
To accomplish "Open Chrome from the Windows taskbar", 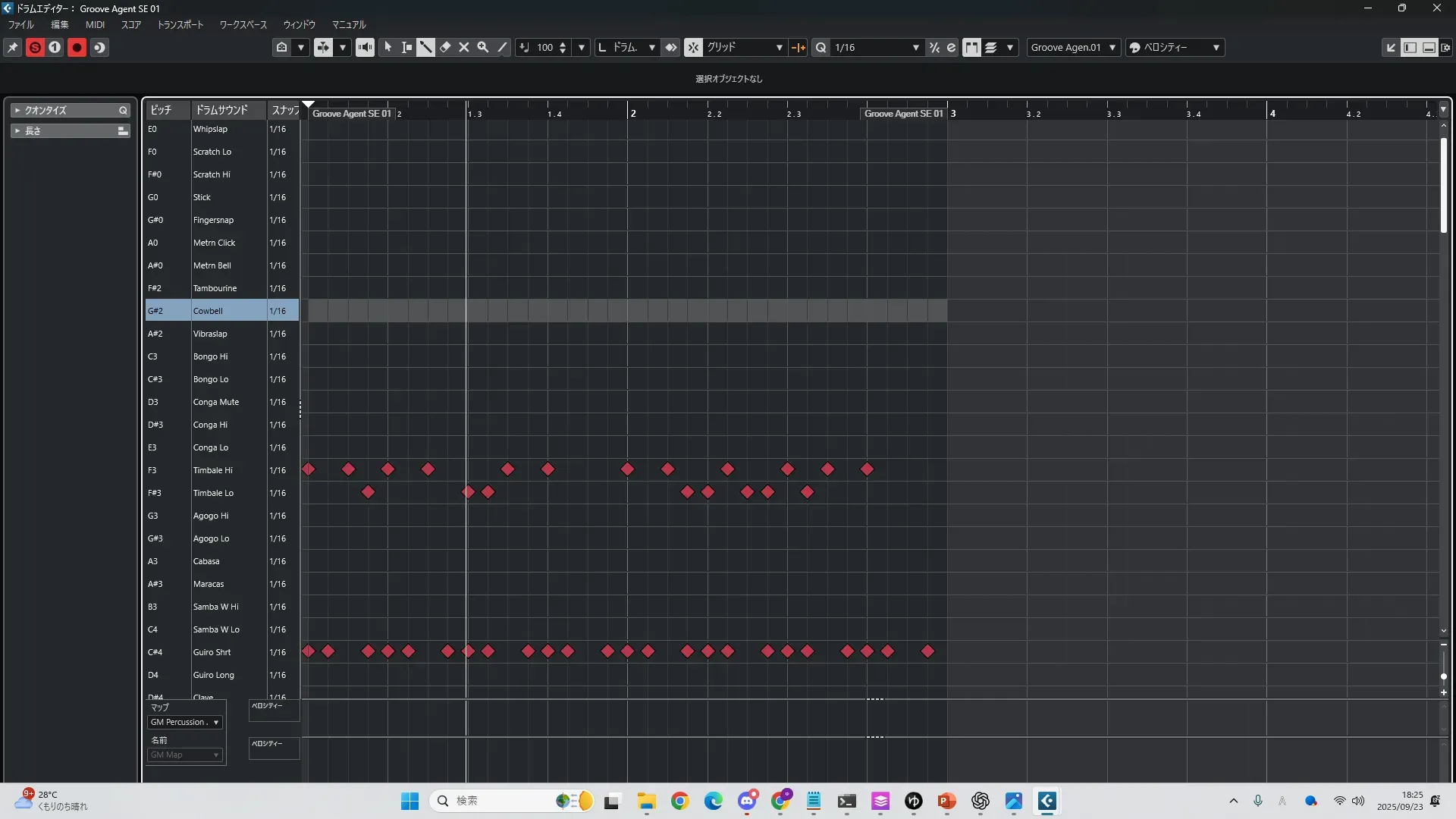I will (680, 802).
